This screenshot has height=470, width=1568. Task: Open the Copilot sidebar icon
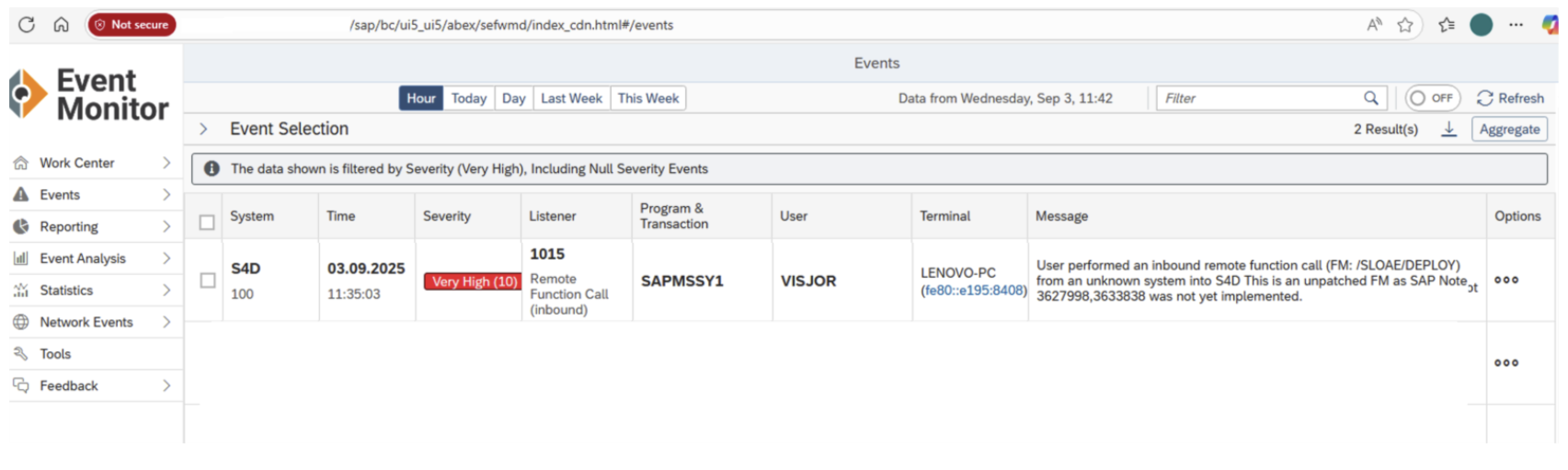pyautogui.click(x=1550, y=25)
